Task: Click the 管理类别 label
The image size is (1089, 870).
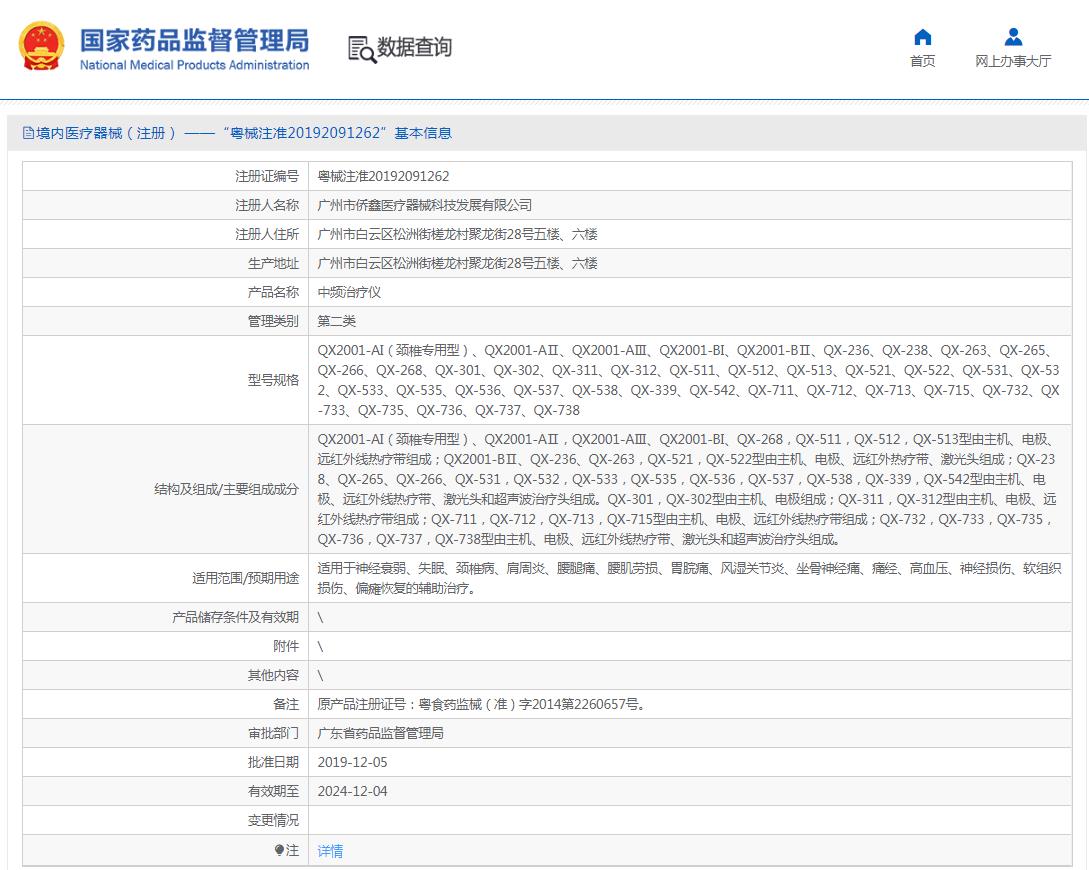Action: [273, 321]
